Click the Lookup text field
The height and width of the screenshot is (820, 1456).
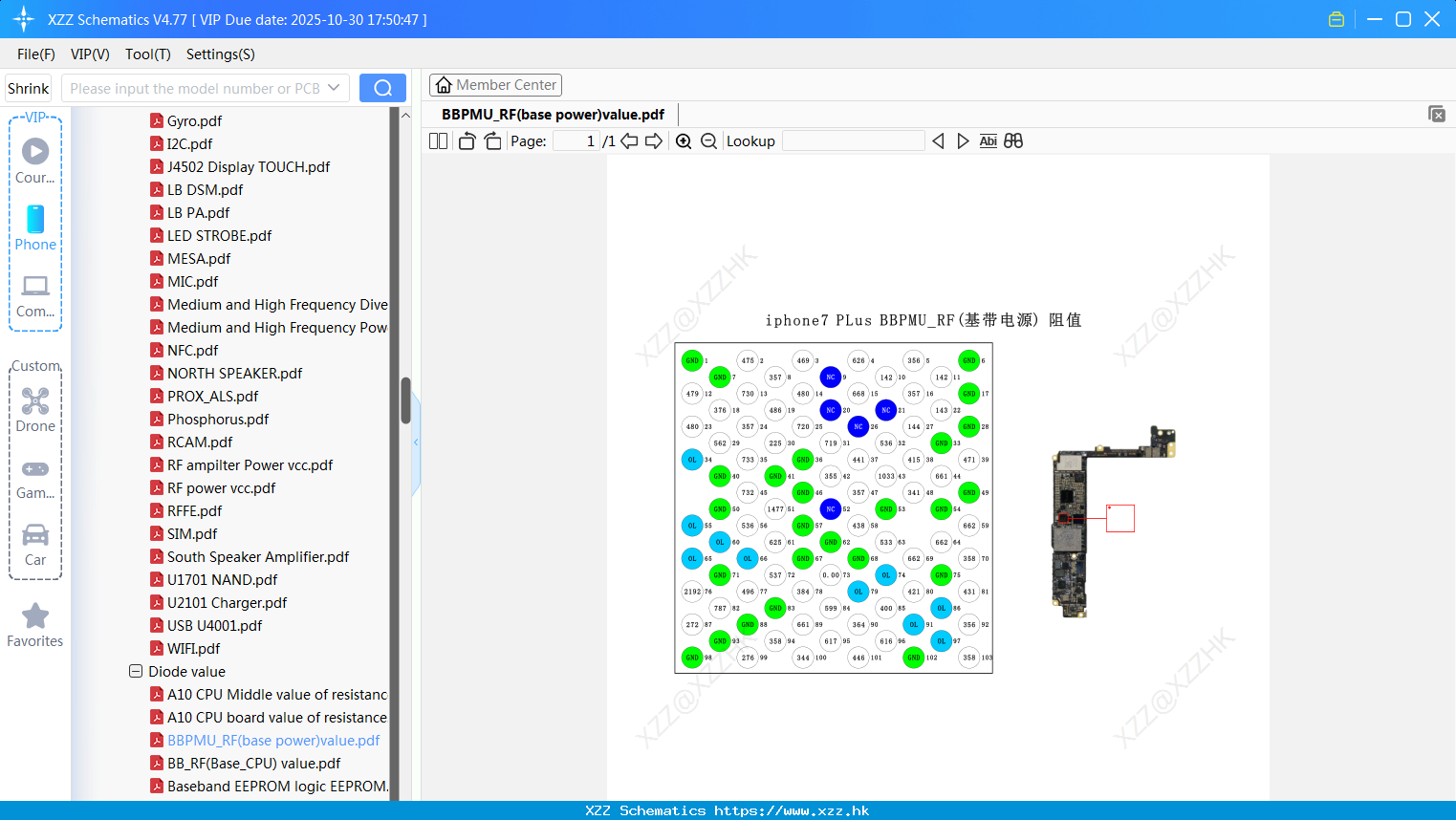[x=854, y=141]
